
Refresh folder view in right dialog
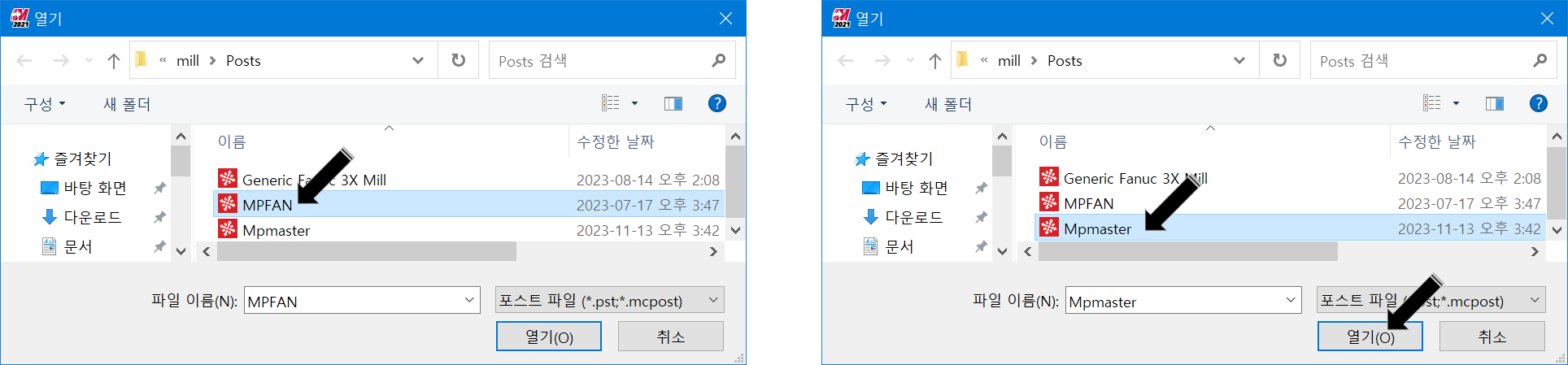[1280, 60]
